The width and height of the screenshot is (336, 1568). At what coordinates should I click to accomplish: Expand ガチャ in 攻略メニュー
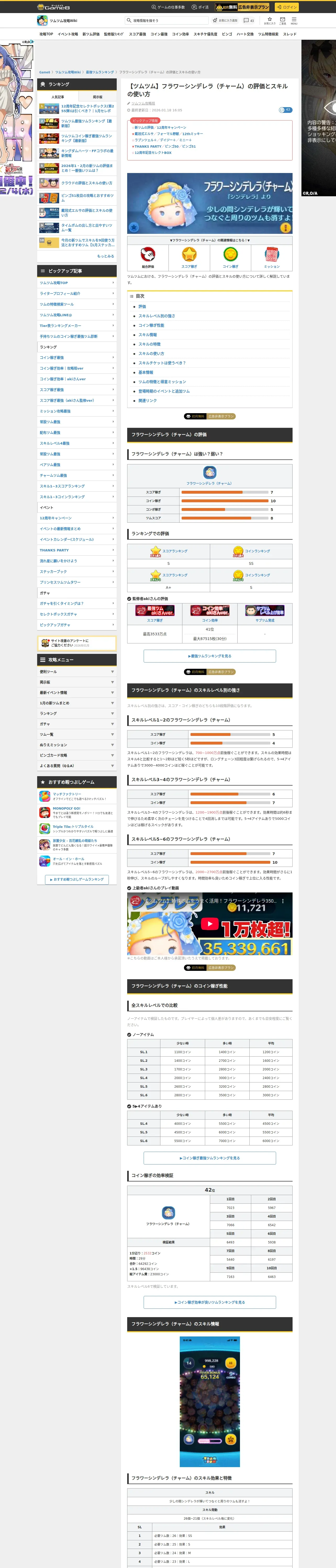[77, 724]
